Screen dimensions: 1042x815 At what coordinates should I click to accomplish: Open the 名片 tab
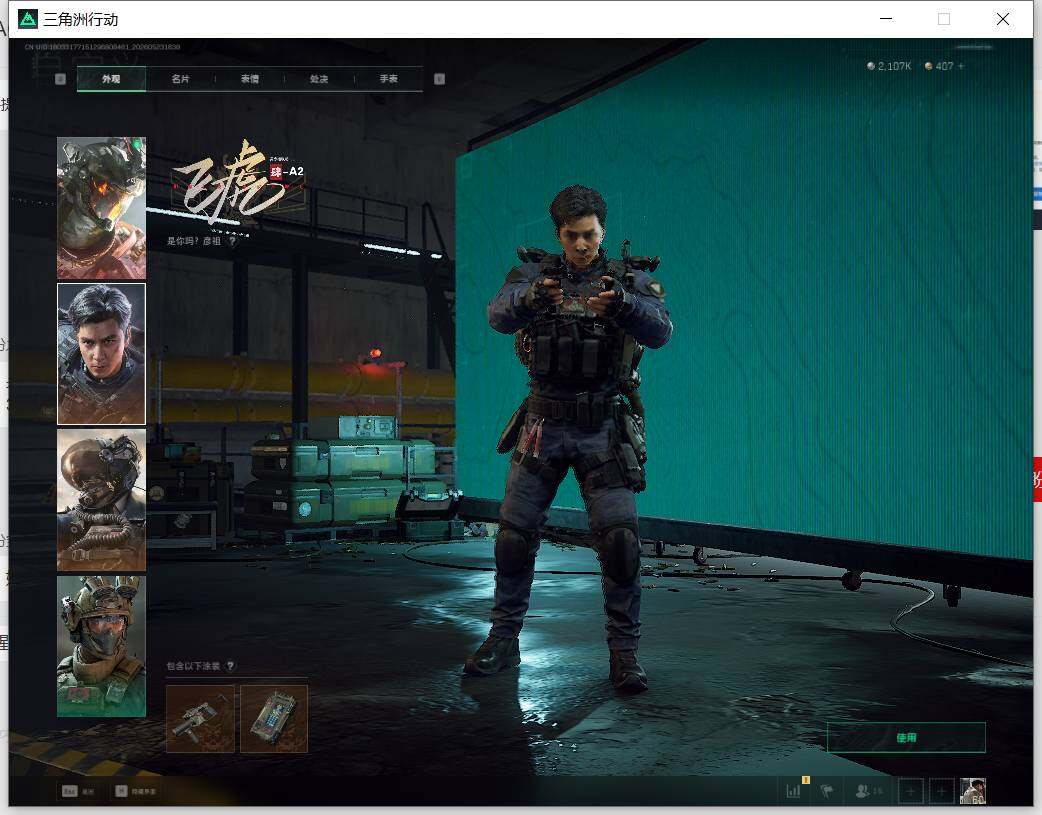tap(180, 79)
